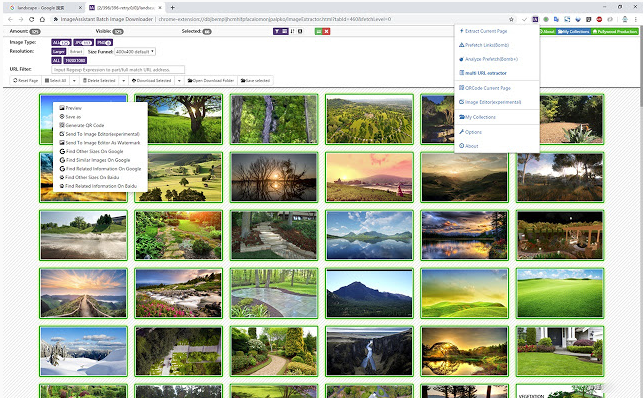Select the mountain lake reflection thumbnail
This screenshot has height=398, width=643.
369,235
